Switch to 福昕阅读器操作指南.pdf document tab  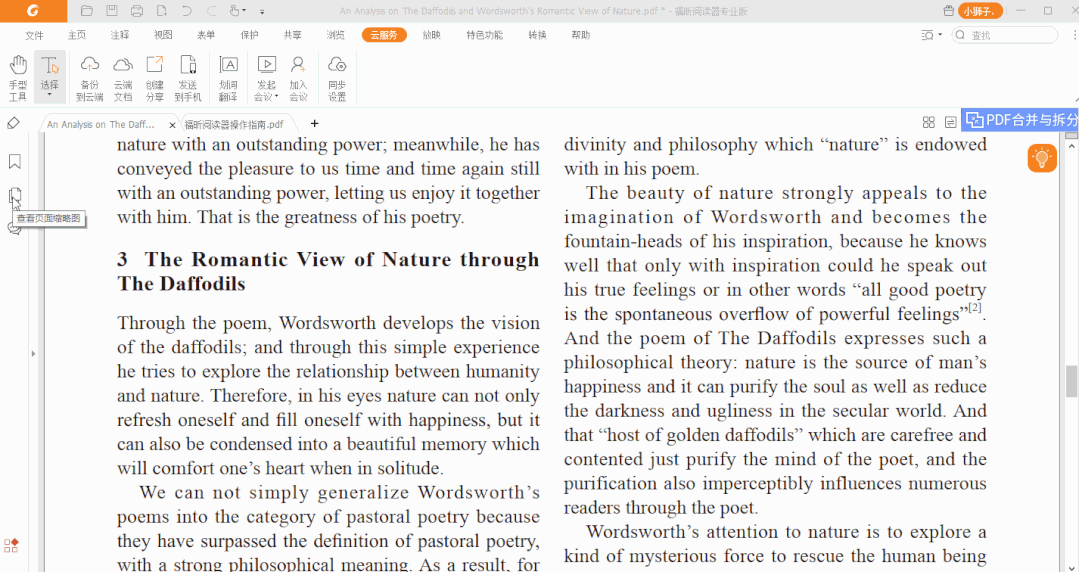[x=233, y=125]
